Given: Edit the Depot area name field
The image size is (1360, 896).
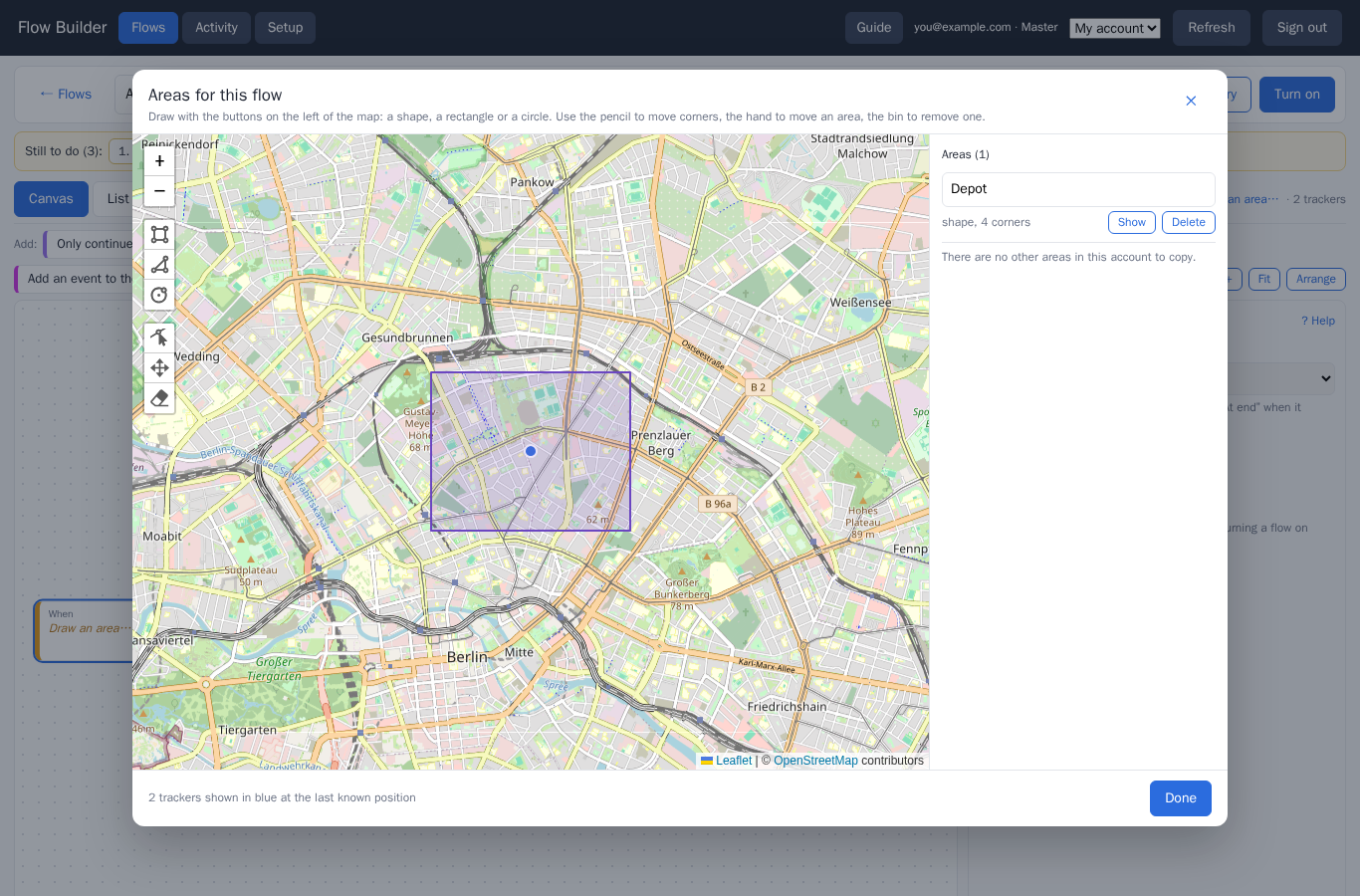Looking at the screenshot, I should [x=1078, y=189].
